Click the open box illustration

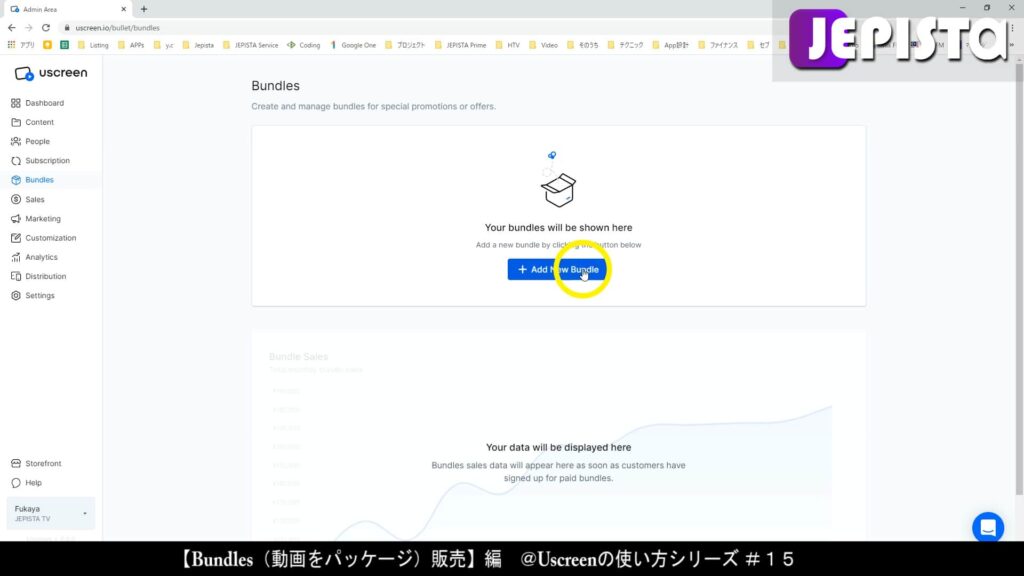click(x=558, y=180)
